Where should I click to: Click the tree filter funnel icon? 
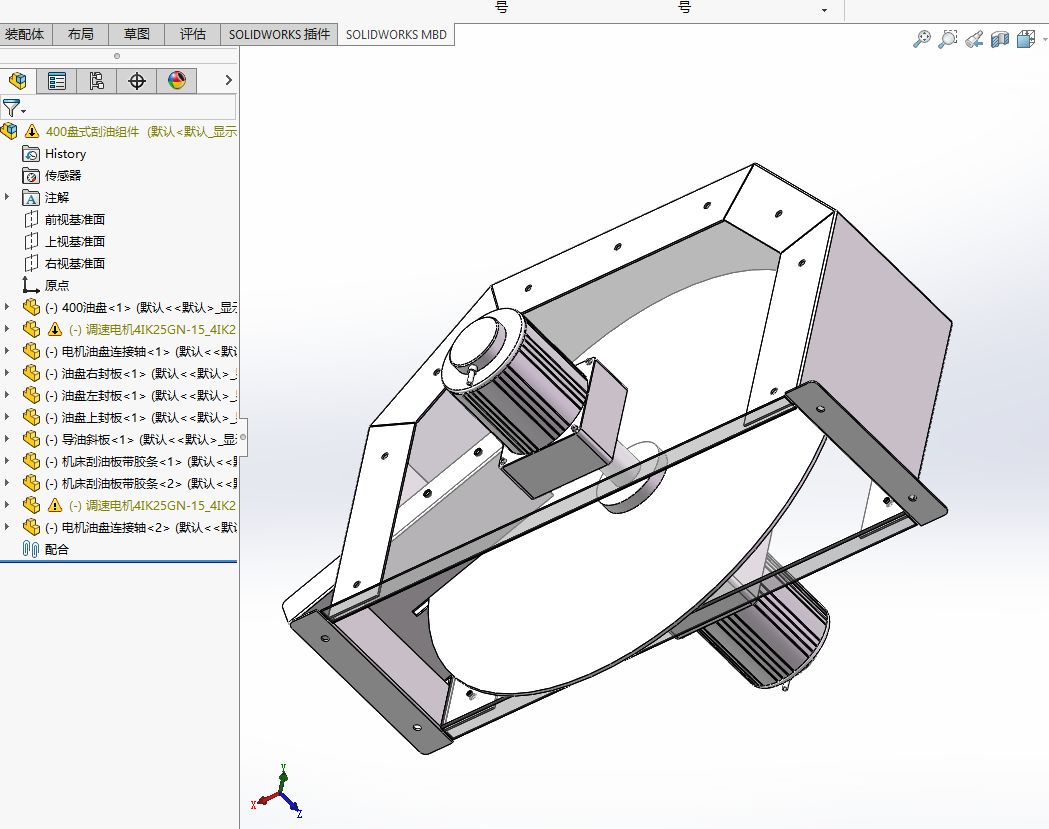(x=11, y=108)
